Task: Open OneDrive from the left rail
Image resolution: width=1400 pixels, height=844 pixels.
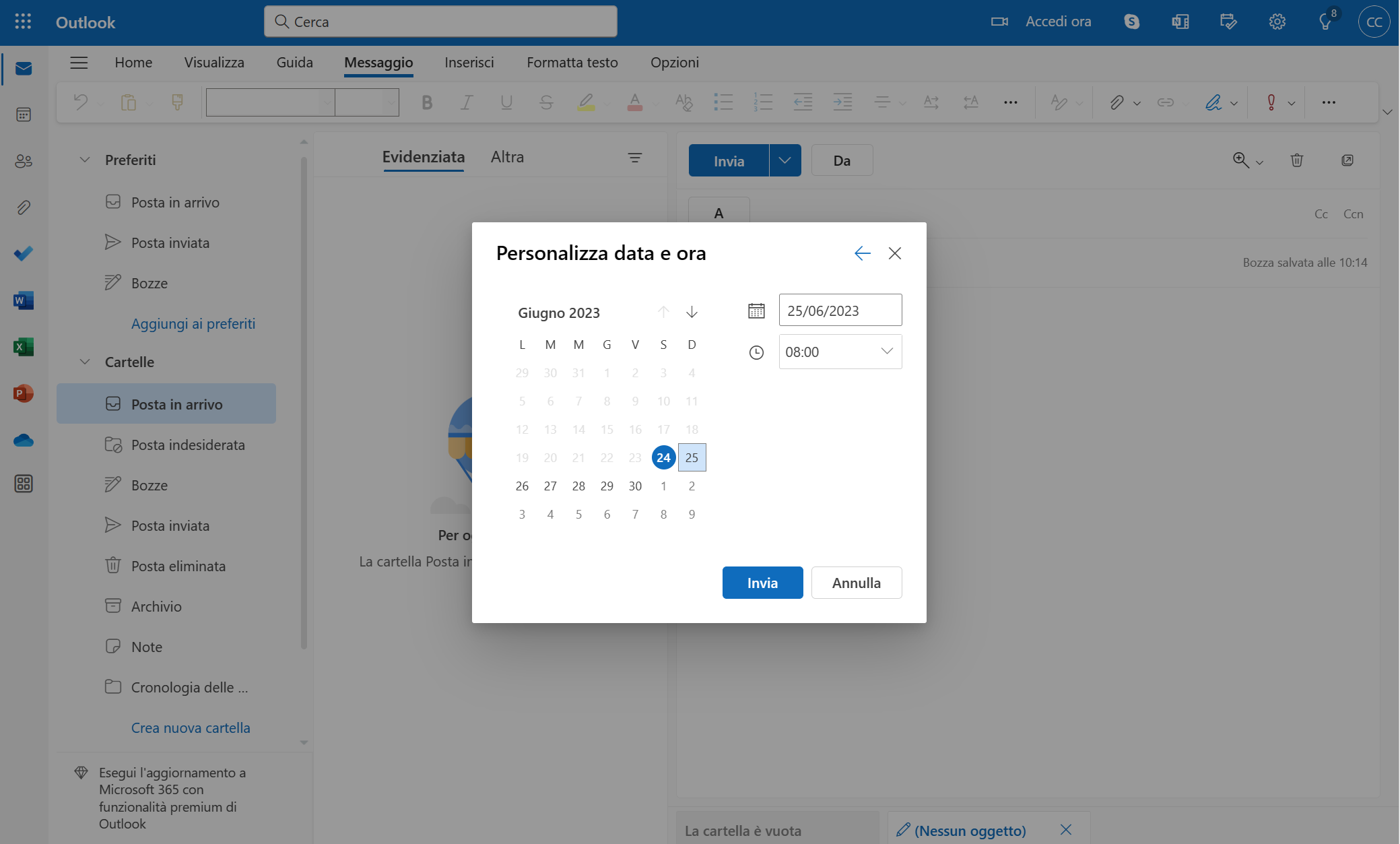Action: 23,440
